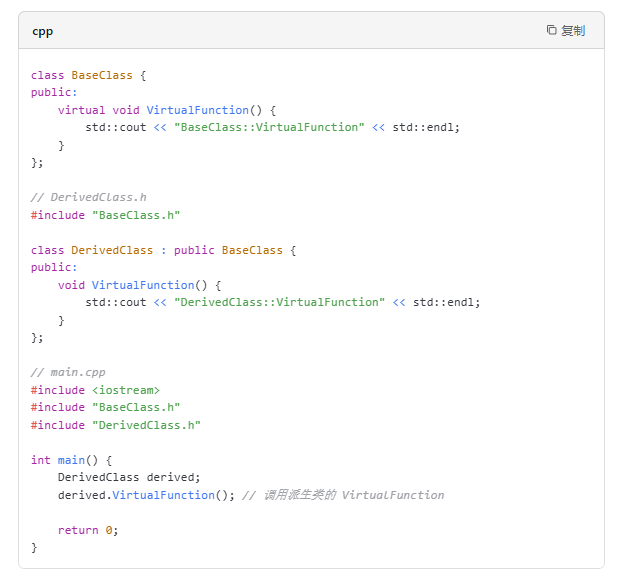Click the "DerivedClass::VirtualFunction" string literal
The width and height of the screenshot is (625, 580).
click(279, 302)
